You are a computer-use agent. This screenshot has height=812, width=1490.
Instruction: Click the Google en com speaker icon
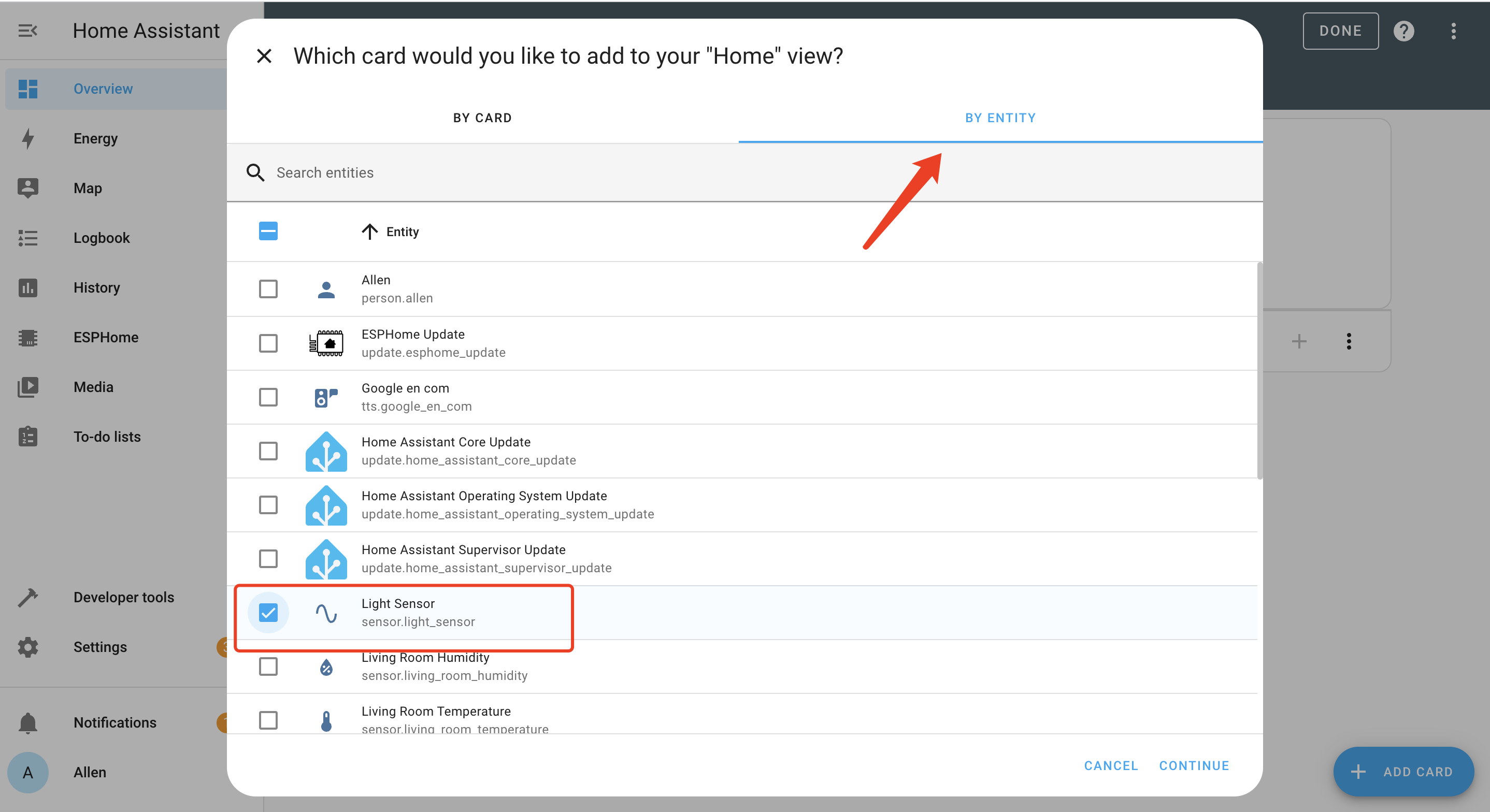click(326, 397)
